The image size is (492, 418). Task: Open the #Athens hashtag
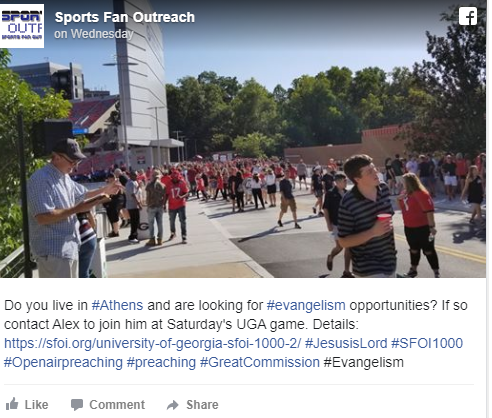117,305
